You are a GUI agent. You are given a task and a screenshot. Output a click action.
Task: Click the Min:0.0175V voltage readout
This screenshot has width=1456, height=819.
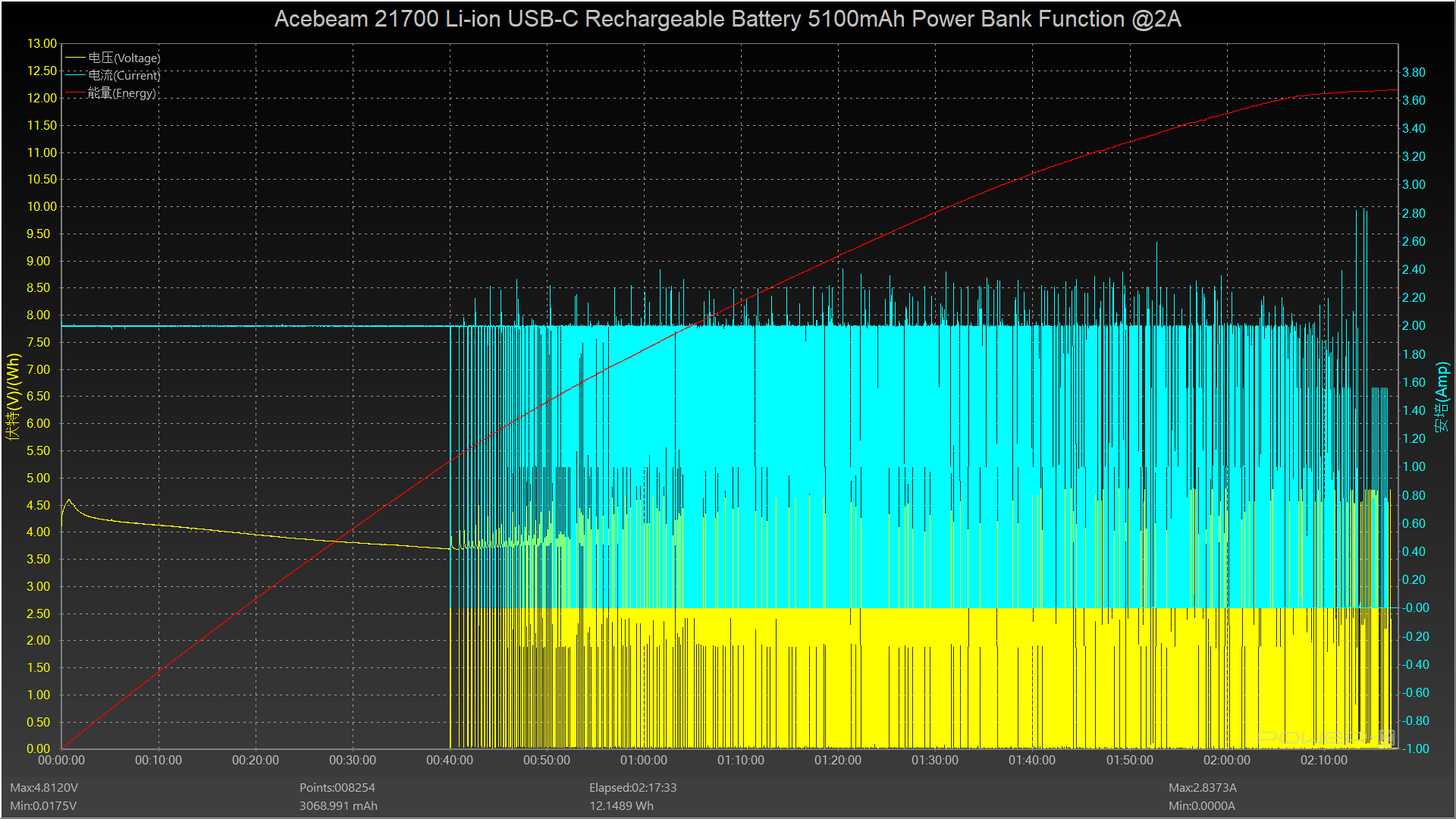[x=43, y=806]
